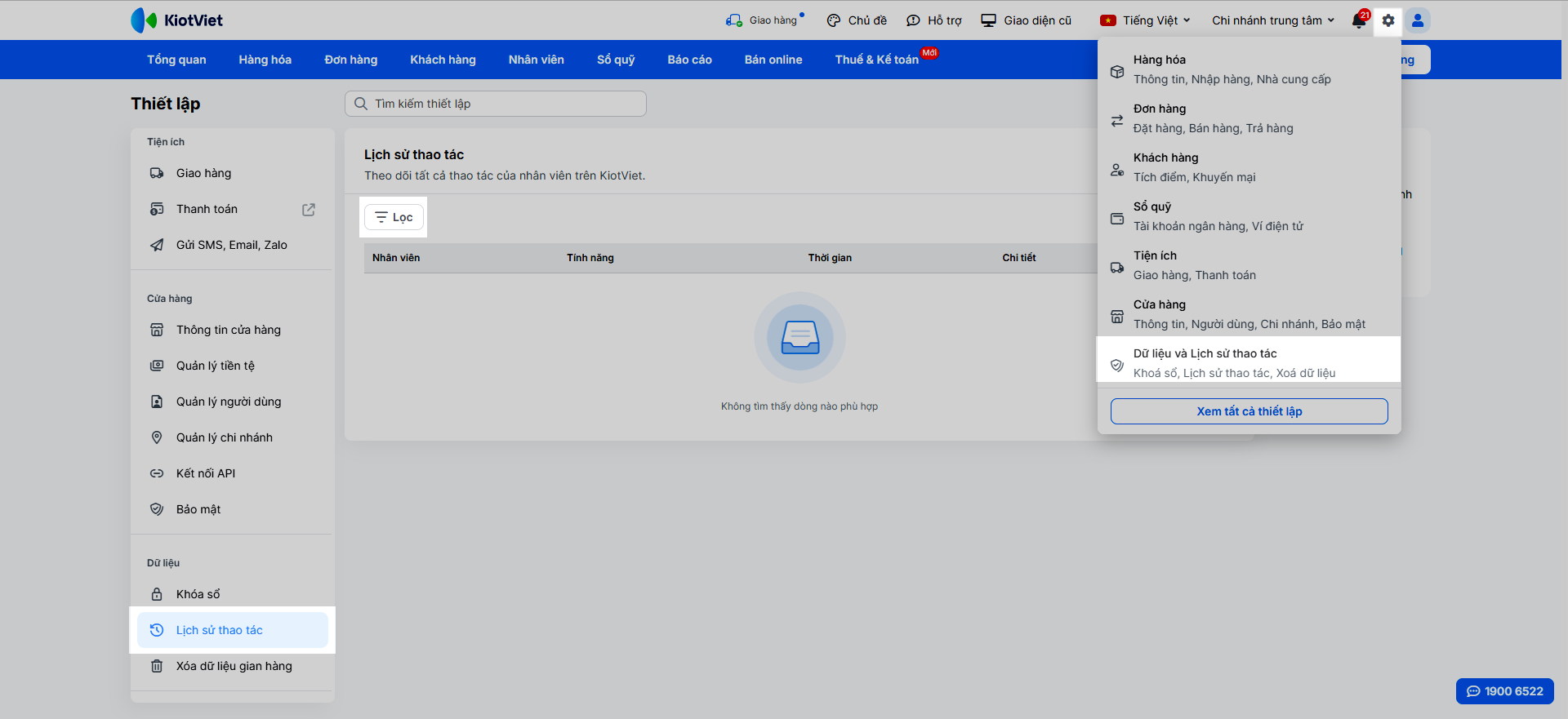Open the Hàng hóa menu in navigation bar
This screenshot has height=719, width=1568.
[x=265, y=60]
